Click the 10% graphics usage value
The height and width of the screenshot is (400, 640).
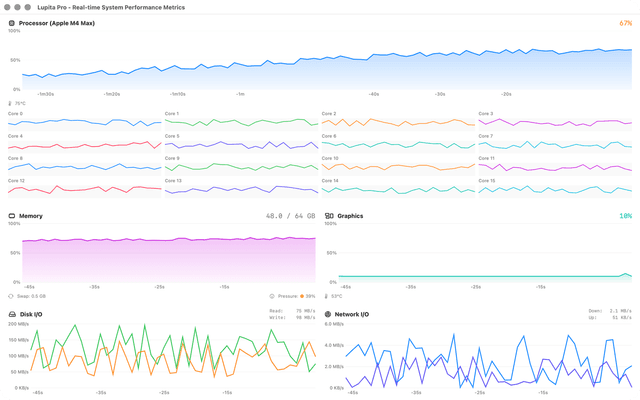click(x=625, y=216)
